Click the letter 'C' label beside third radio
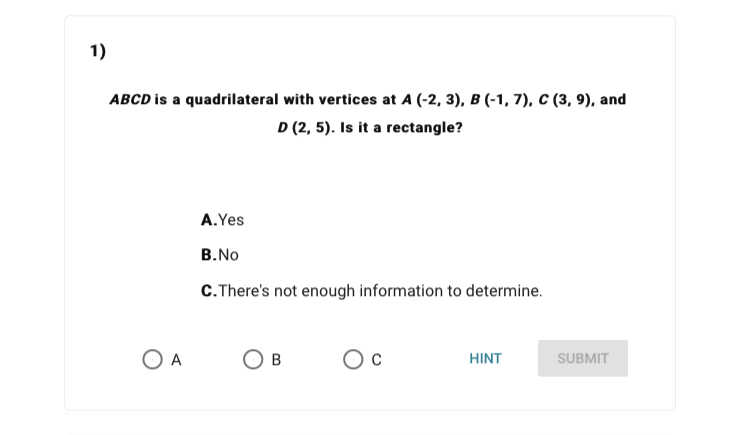 [377, 358]
